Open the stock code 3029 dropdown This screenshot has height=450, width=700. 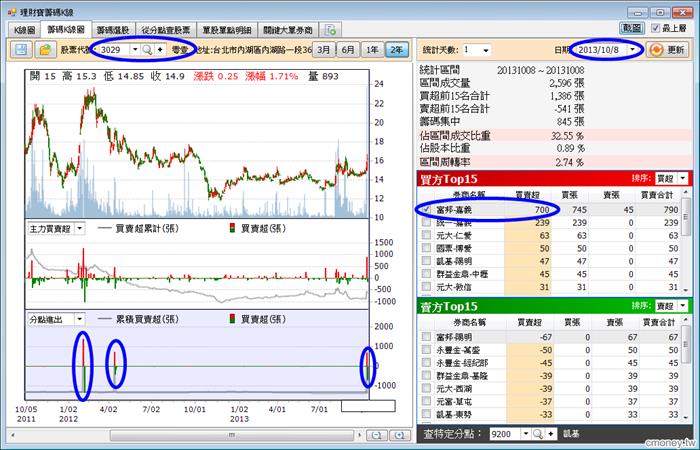point(135,50)
